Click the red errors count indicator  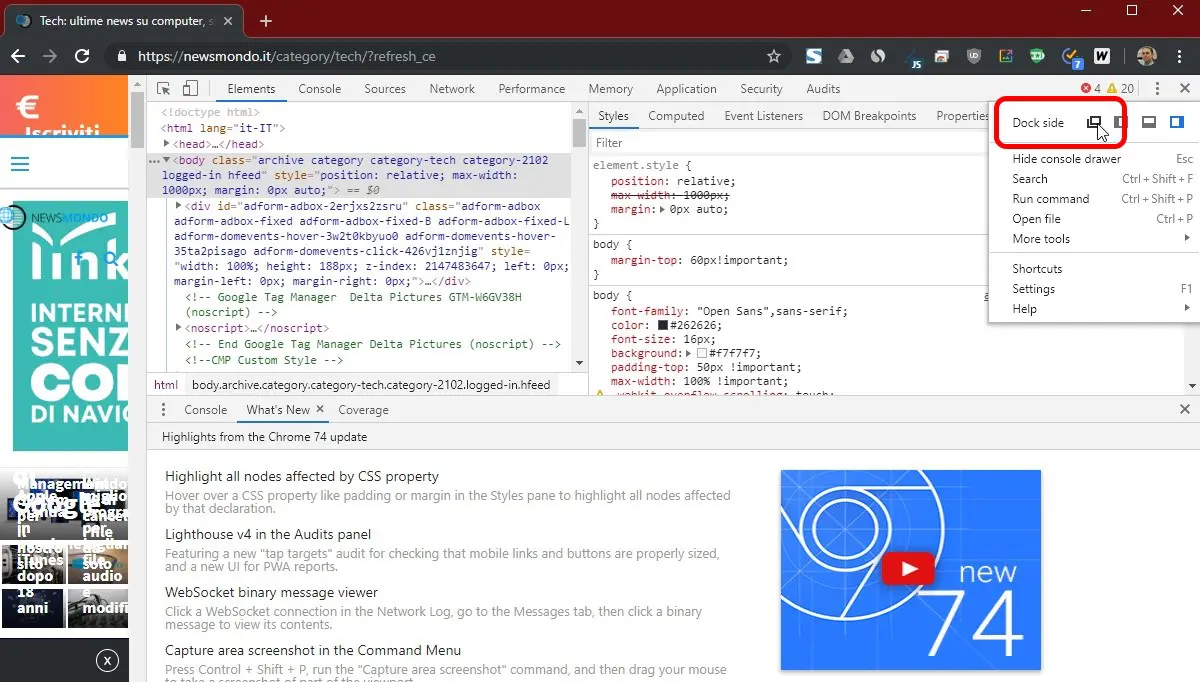pyautogui.click(x=1091, y=88)
